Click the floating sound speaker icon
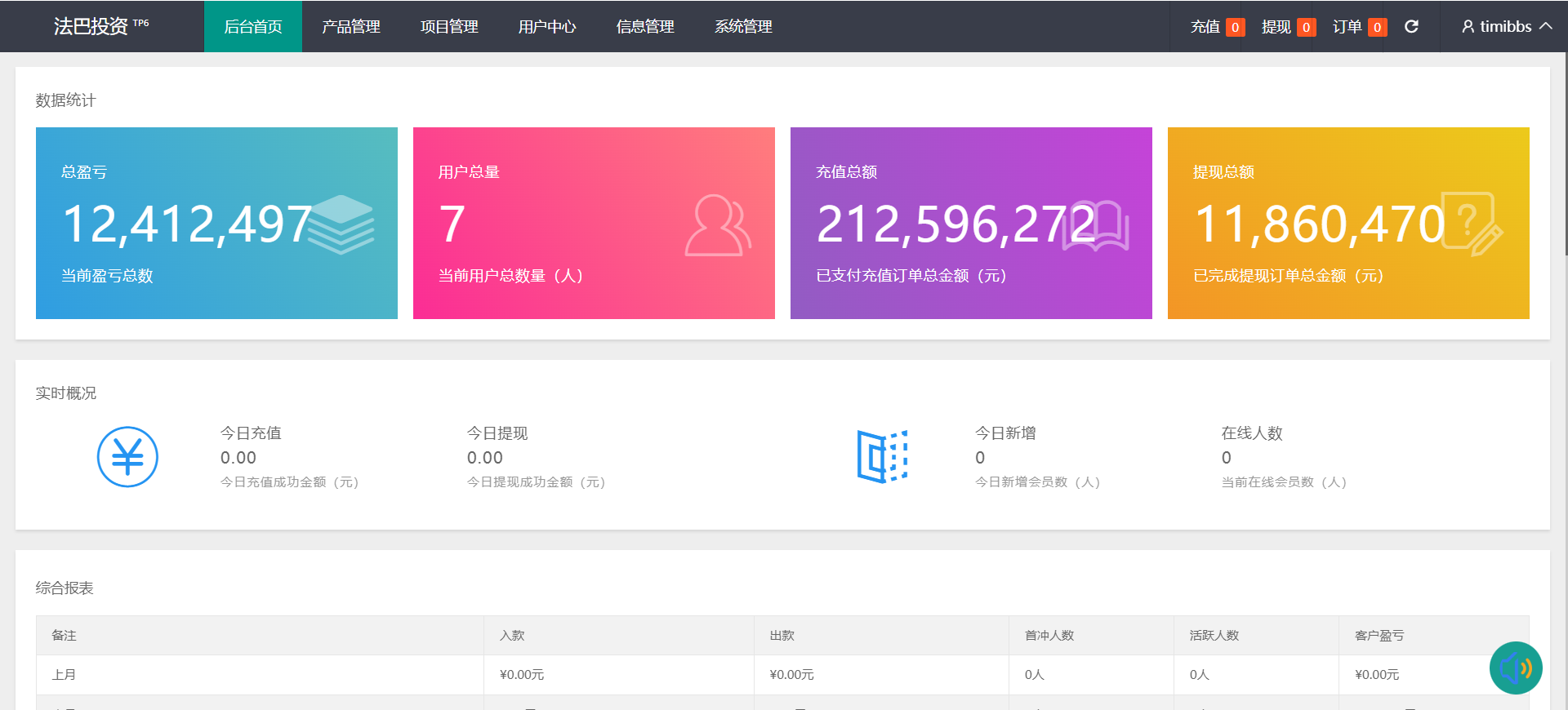The width and height of the screenshot is (1568, 710). pos(1515,668)
